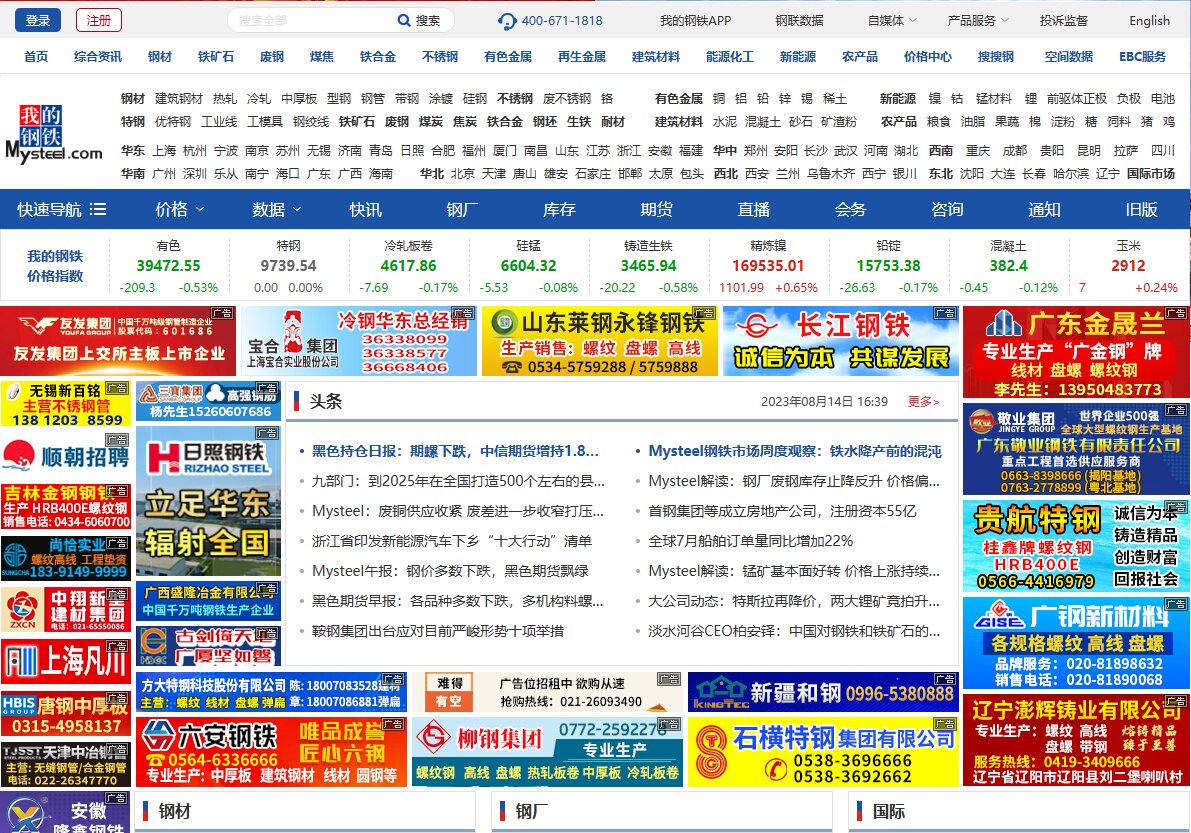Open the 快速导航 list menu icon
The image size is (1191, 833).
[98, 209]
